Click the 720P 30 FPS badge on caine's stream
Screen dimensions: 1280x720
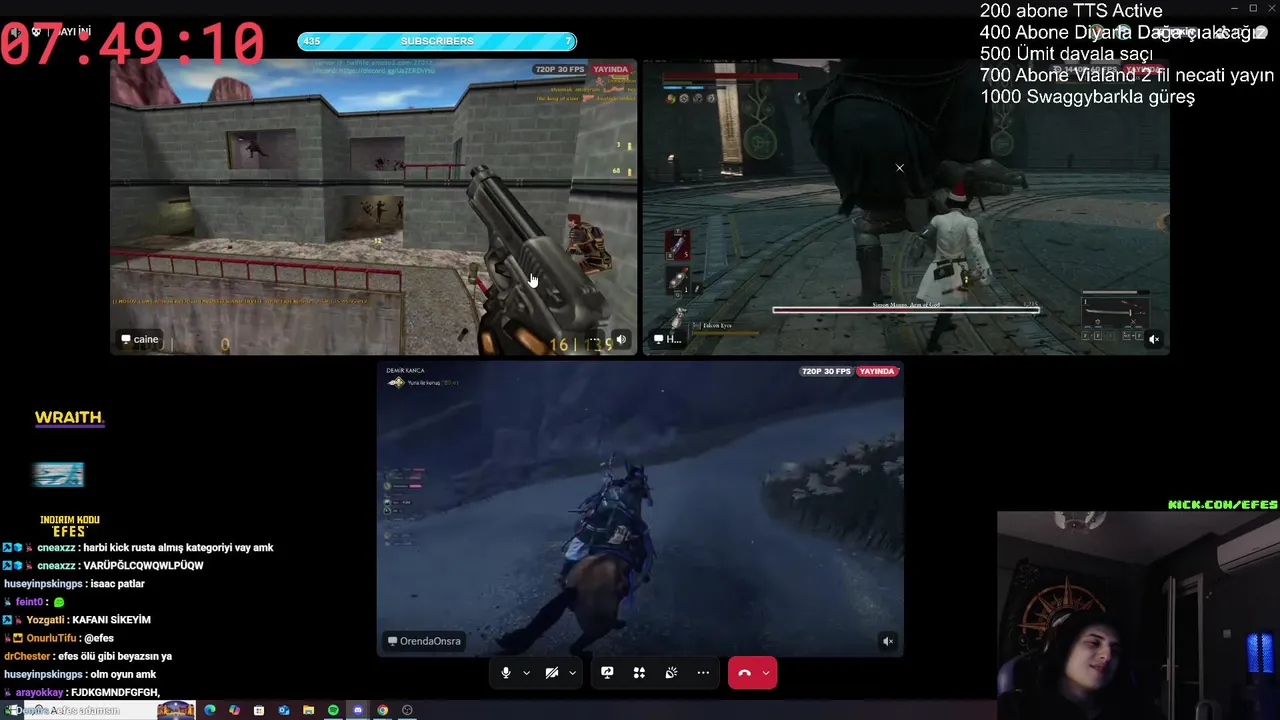coord(560,70)
